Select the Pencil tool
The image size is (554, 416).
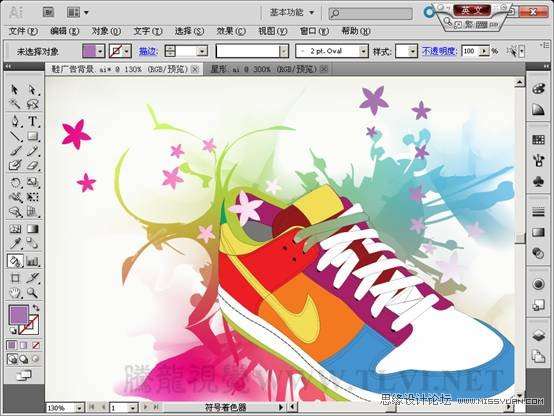tap(32, 151)
